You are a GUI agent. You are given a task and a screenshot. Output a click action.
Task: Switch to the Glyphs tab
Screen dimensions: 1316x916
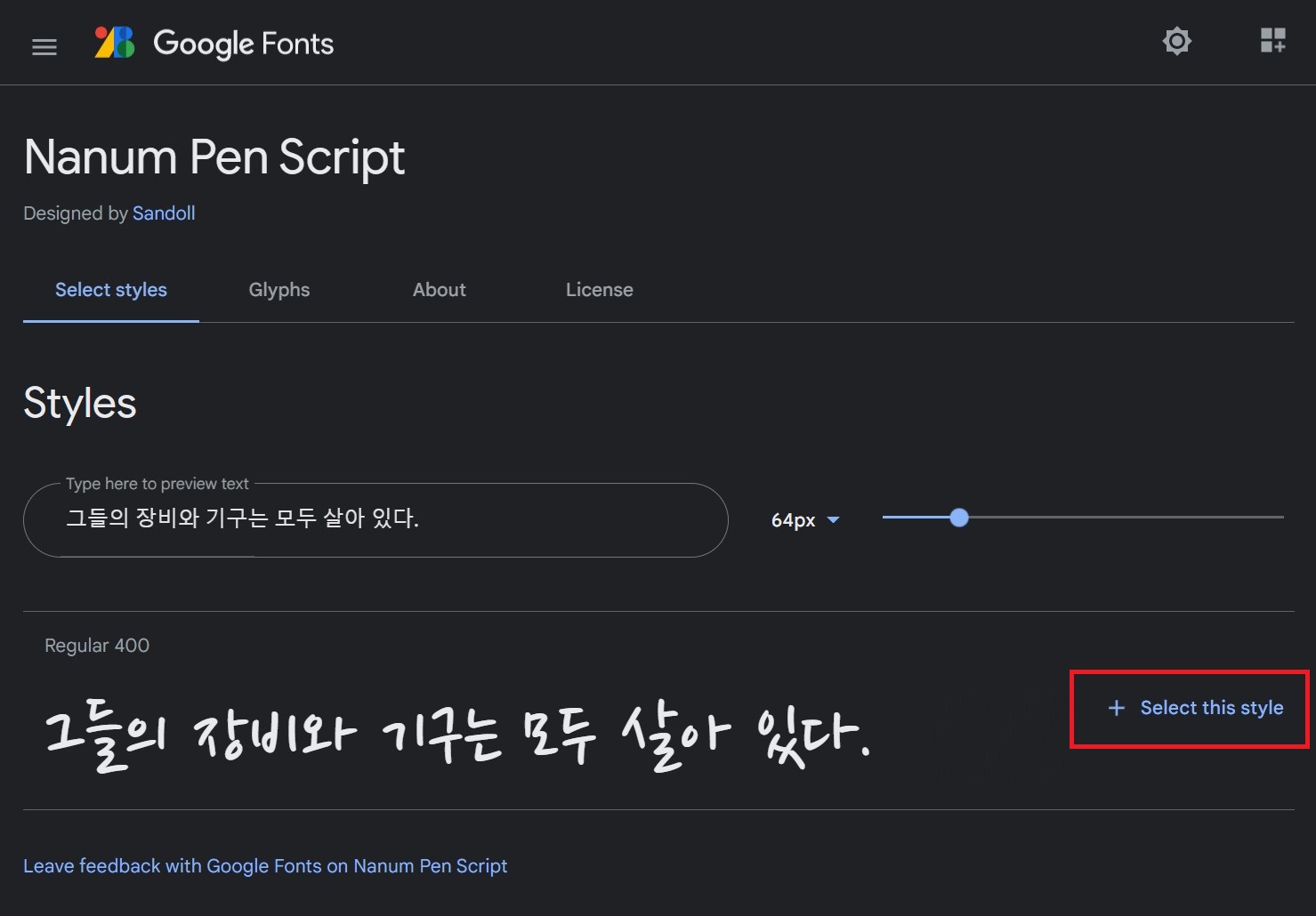[x=279, y=290]
